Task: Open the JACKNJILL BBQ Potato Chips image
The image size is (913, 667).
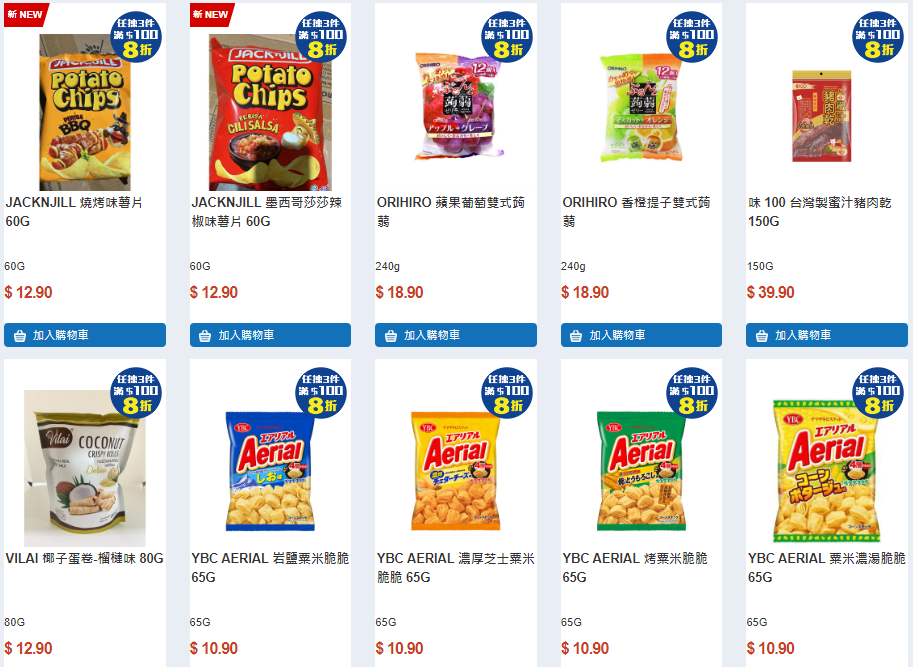Action: (x=85, y=112)
